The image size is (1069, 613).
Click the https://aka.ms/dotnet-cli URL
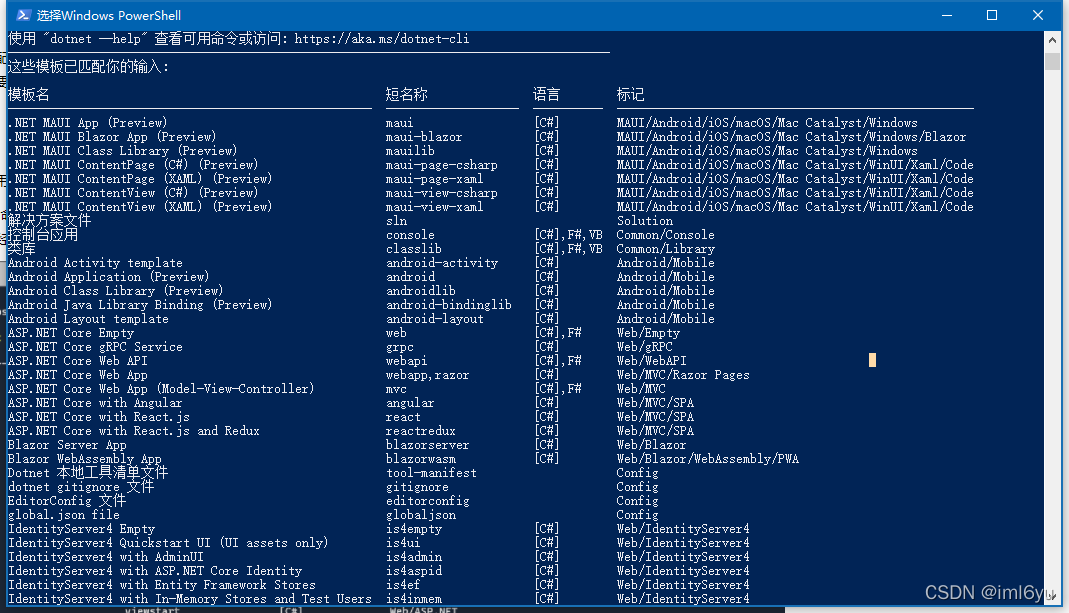382,39
